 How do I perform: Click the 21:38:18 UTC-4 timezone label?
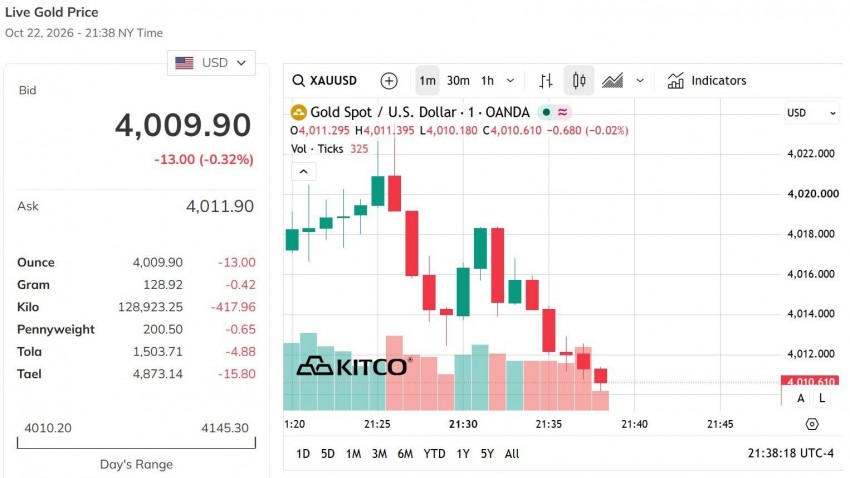point(790,453)
